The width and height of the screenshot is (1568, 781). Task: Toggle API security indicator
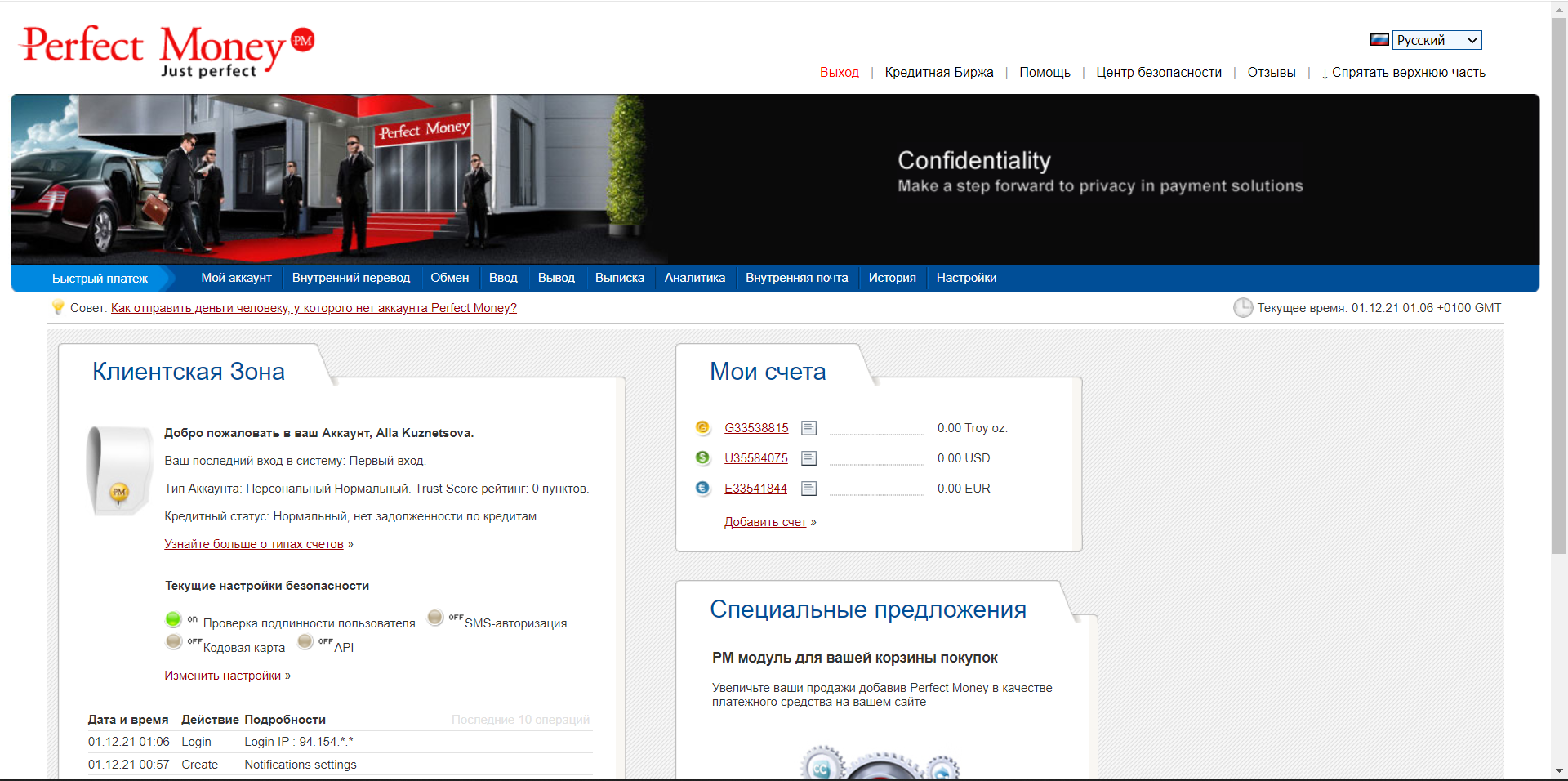click(x=305, y=641)
